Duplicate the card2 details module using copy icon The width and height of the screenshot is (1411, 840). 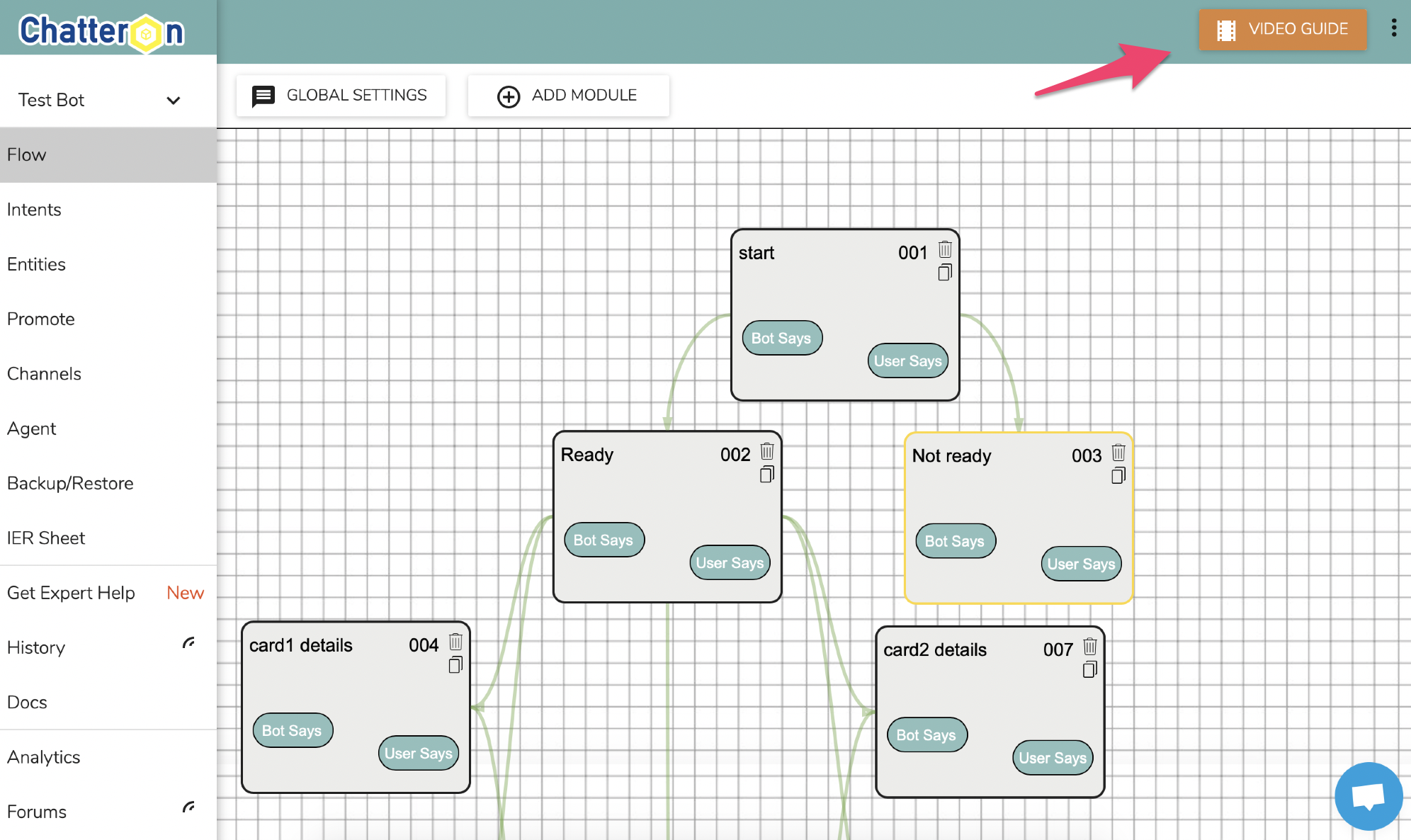[1090, 669]
